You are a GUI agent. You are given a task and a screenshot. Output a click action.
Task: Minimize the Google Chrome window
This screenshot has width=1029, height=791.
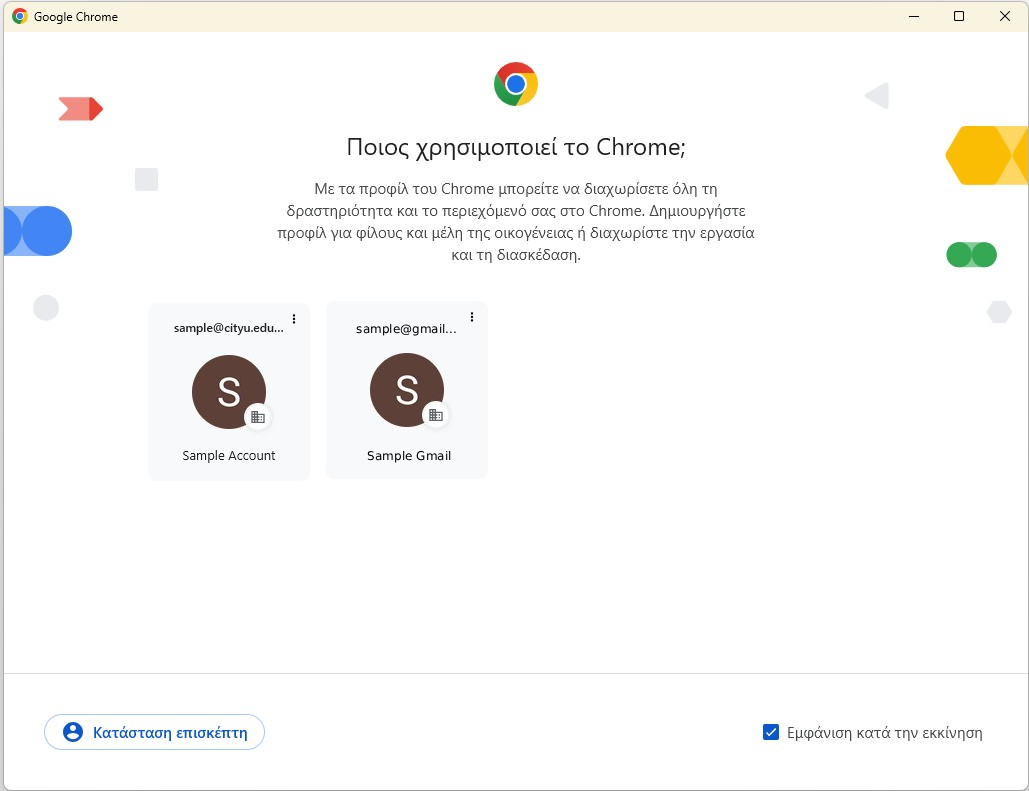(913, 16)
